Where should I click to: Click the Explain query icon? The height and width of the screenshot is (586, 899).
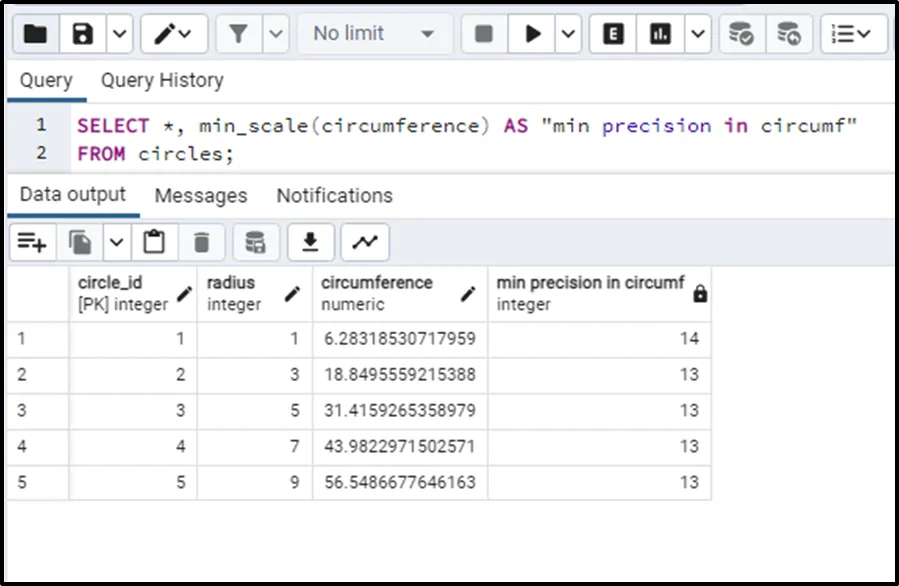click(613, 34)
